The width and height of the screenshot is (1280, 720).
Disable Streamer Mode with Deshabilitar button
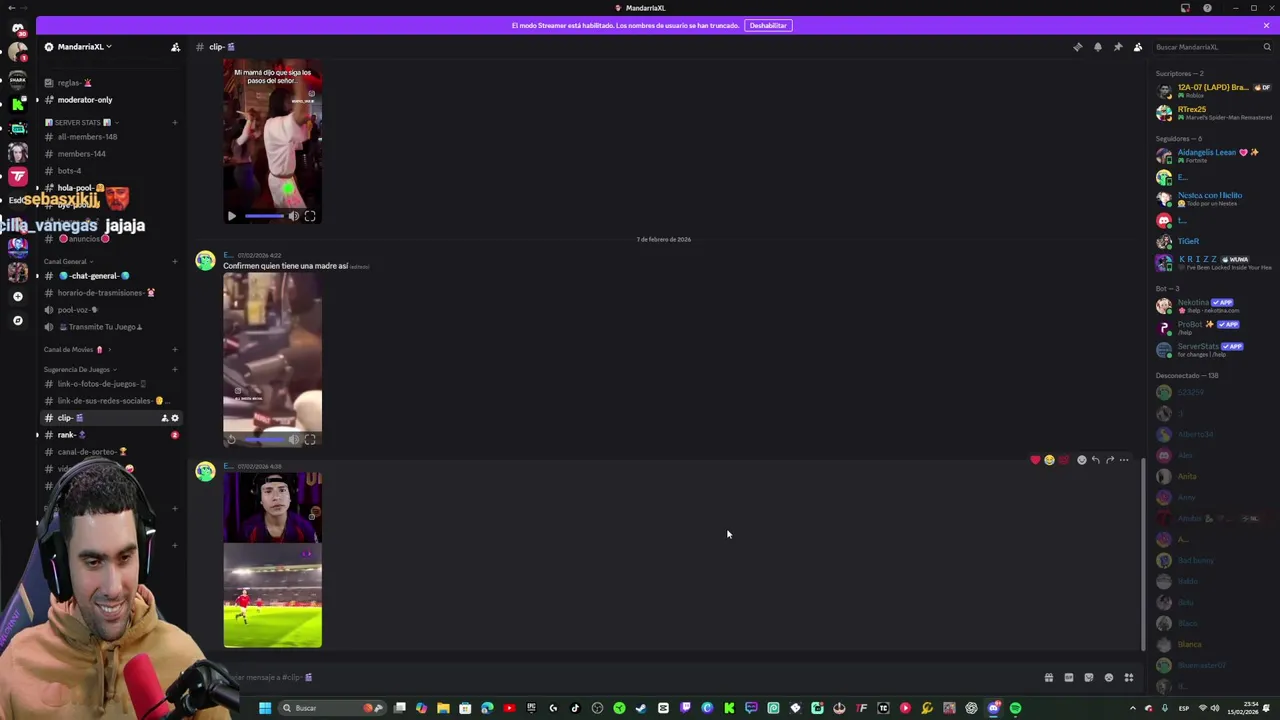(768, 25)
